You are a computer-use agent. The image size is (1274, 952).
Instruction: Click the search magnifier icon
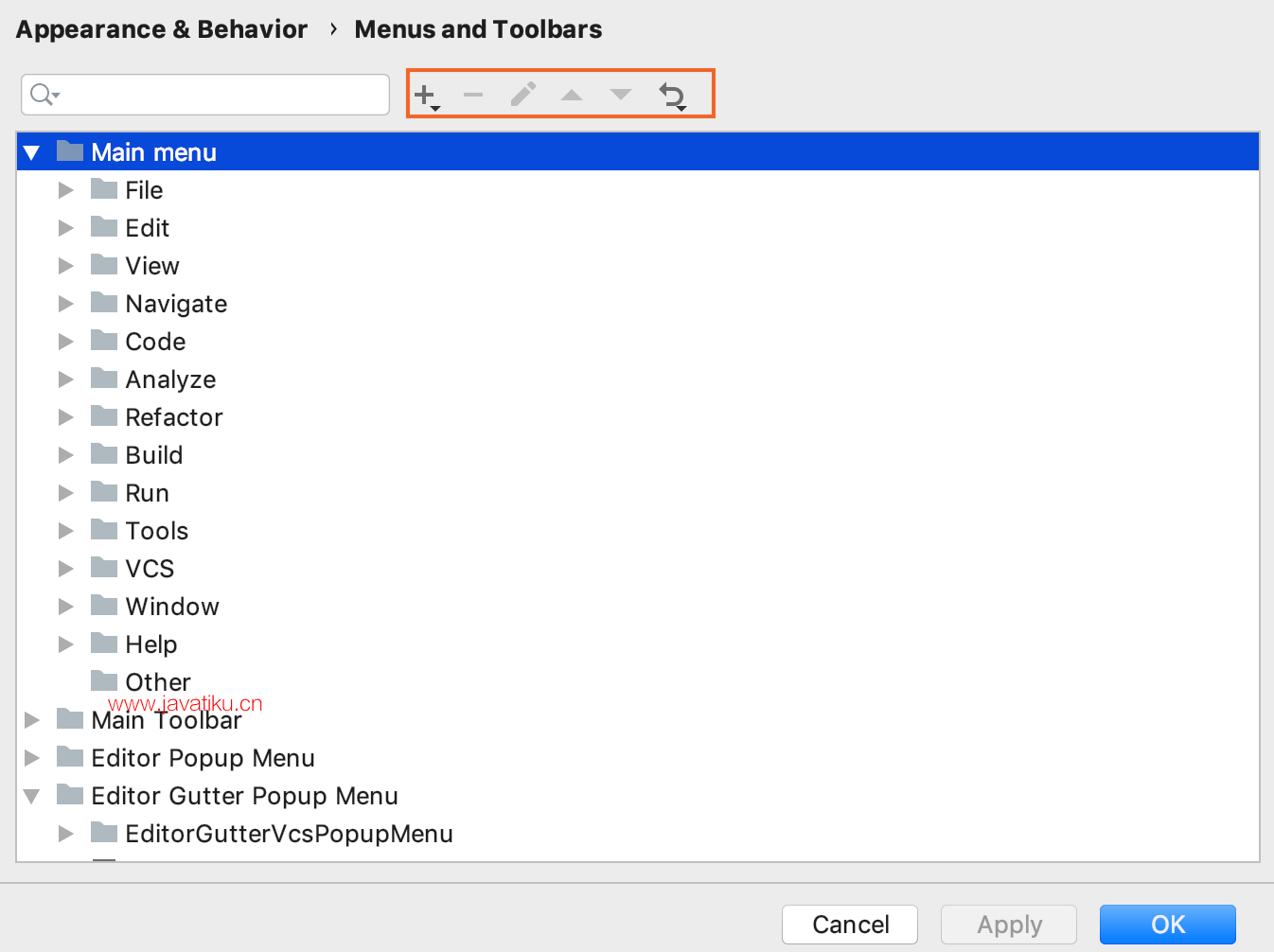click(x=44, y=95)
